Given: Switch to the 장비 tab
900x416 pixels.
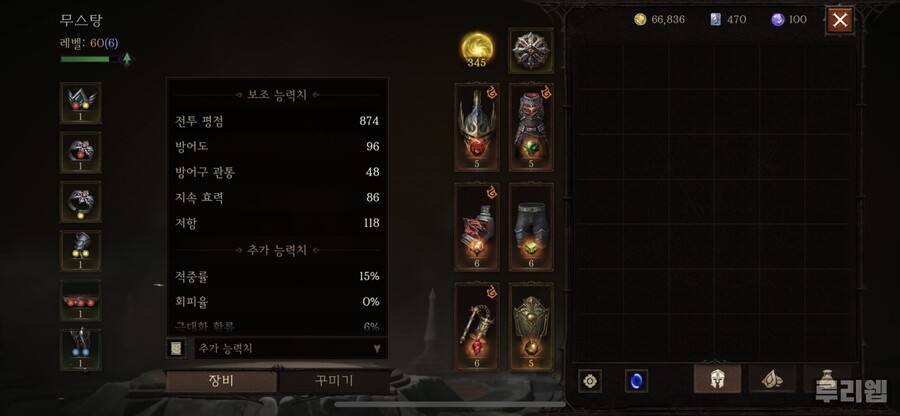Looking at the screenshot, I should point(221,382).
